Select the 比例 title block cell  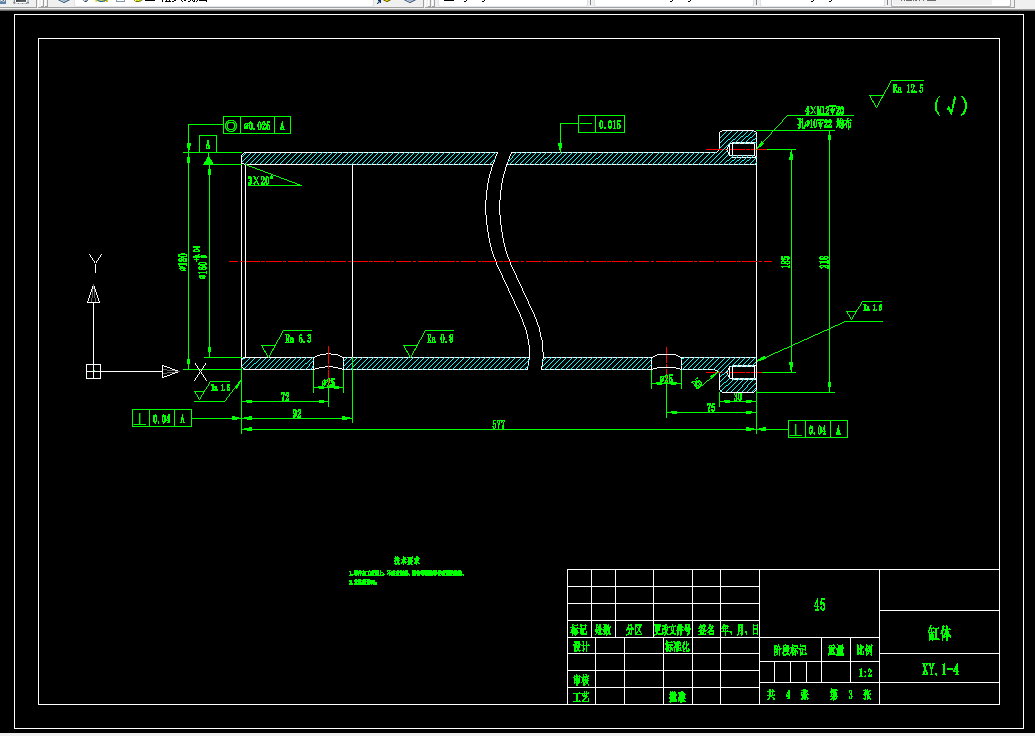pos(865,650)
